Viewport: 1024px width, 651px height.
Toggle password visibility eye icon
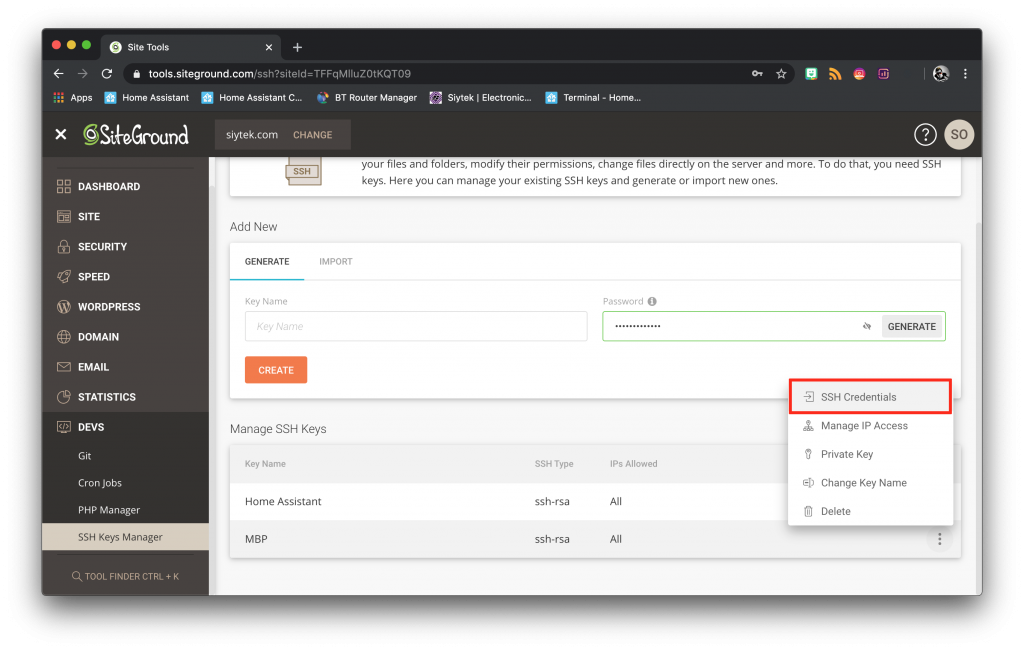(x=867, y=326)
